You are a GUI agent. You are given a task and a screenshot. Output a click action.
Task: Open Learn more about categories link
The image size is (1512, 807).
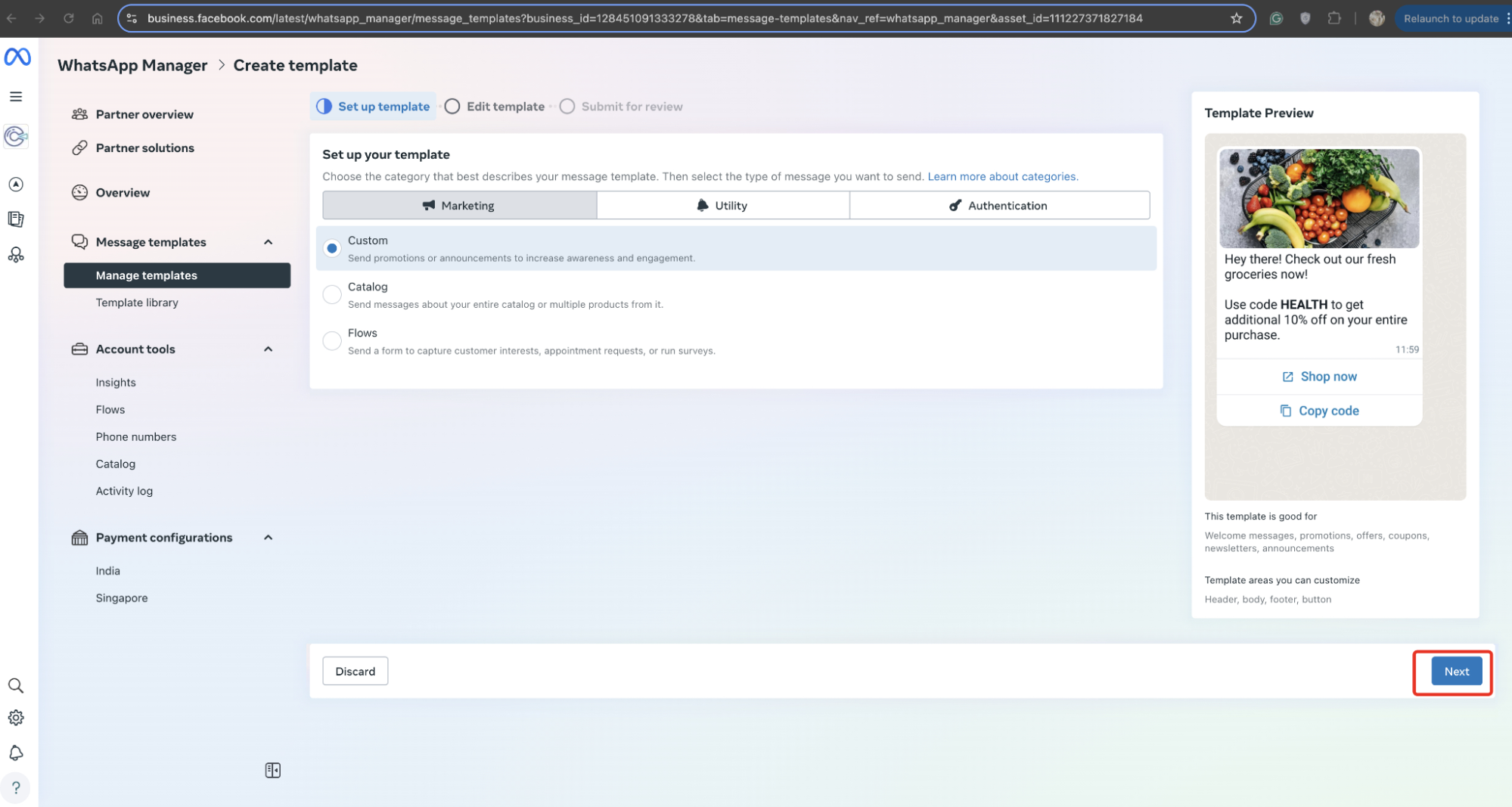[1003, 176]
